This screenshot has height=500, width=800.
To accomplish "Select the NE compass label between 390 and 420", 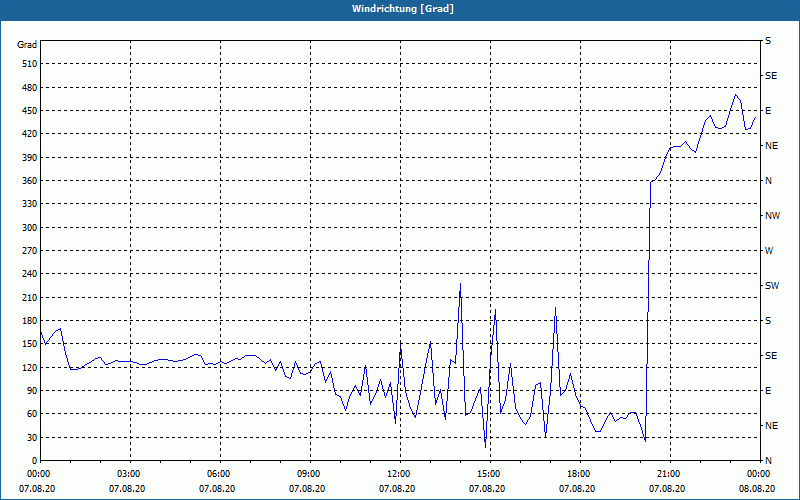I will 771,146.
